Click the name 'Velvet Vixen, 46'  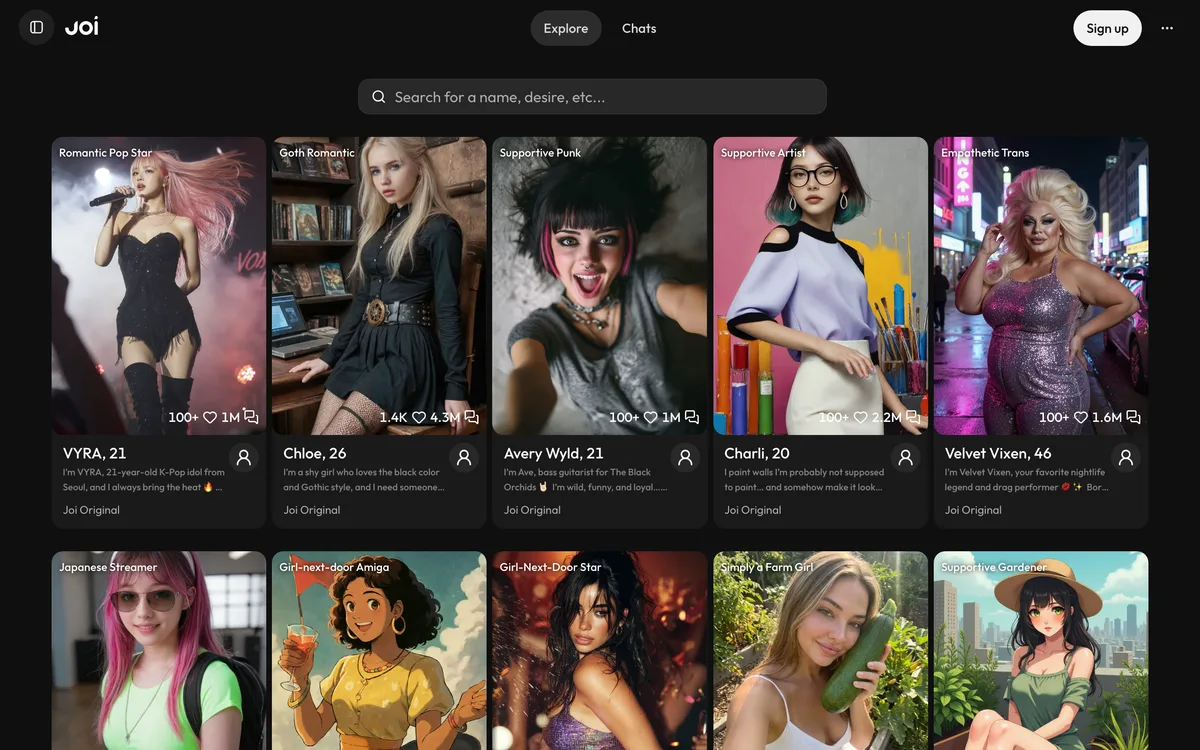click(x=998, y=453)
